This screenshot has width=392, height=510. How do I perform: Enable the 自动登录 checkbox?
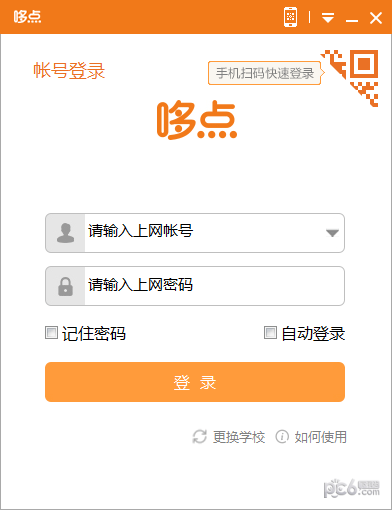pos(270,333)
